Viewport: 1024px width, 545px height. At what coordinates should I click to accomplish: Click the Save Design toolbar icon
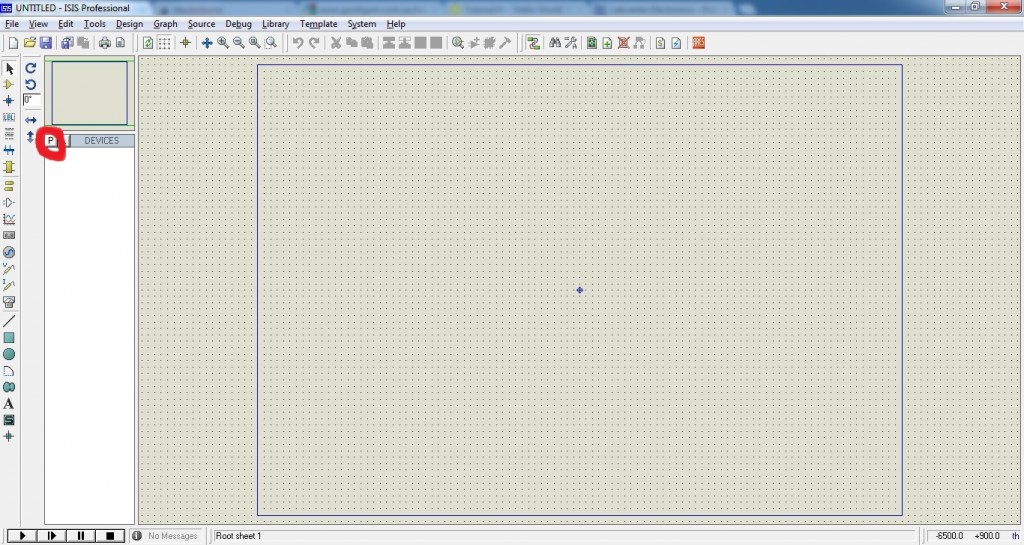coord(46,43)
